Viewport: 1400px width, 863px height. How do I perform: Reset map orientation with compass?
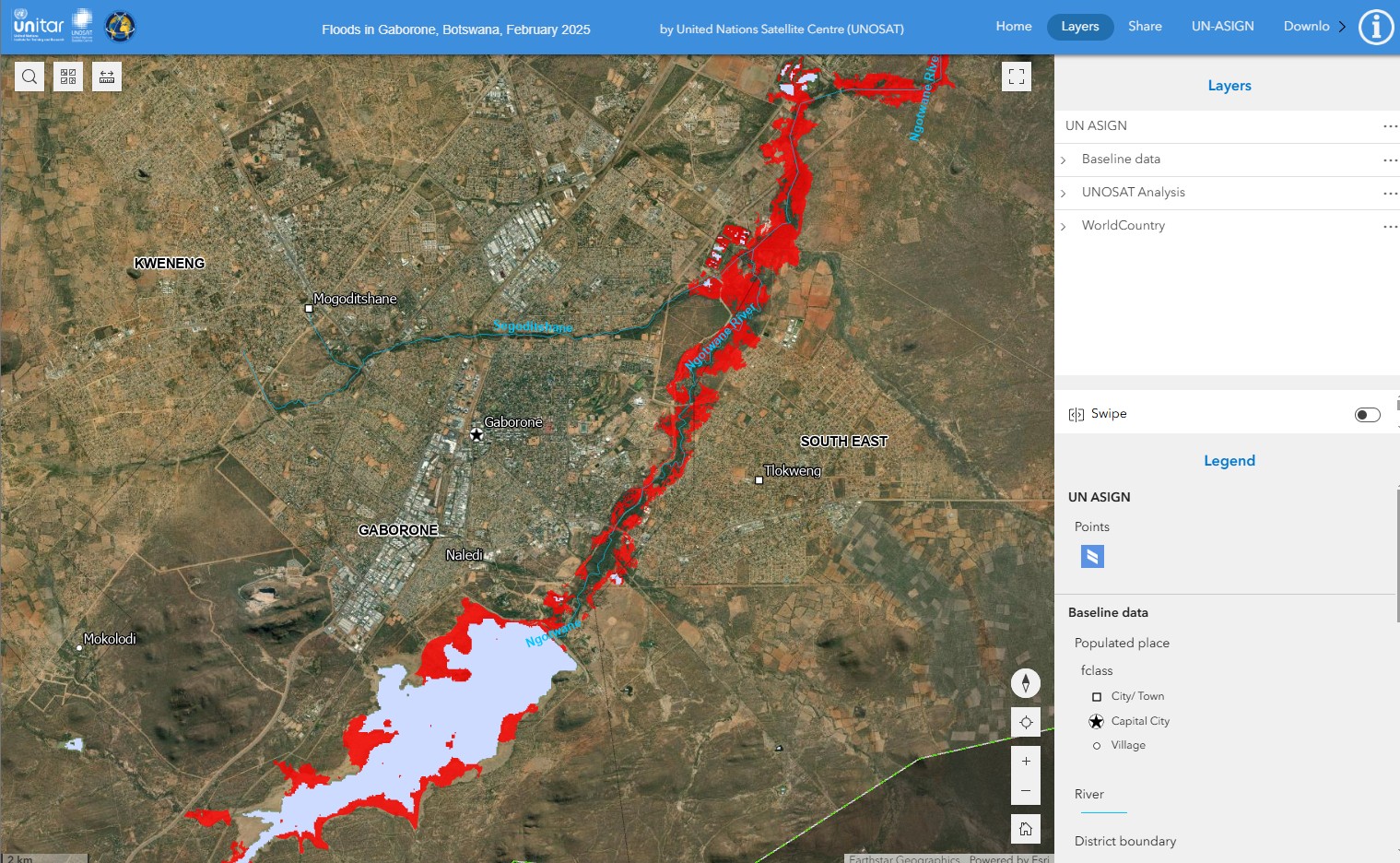pos(1025,683)
